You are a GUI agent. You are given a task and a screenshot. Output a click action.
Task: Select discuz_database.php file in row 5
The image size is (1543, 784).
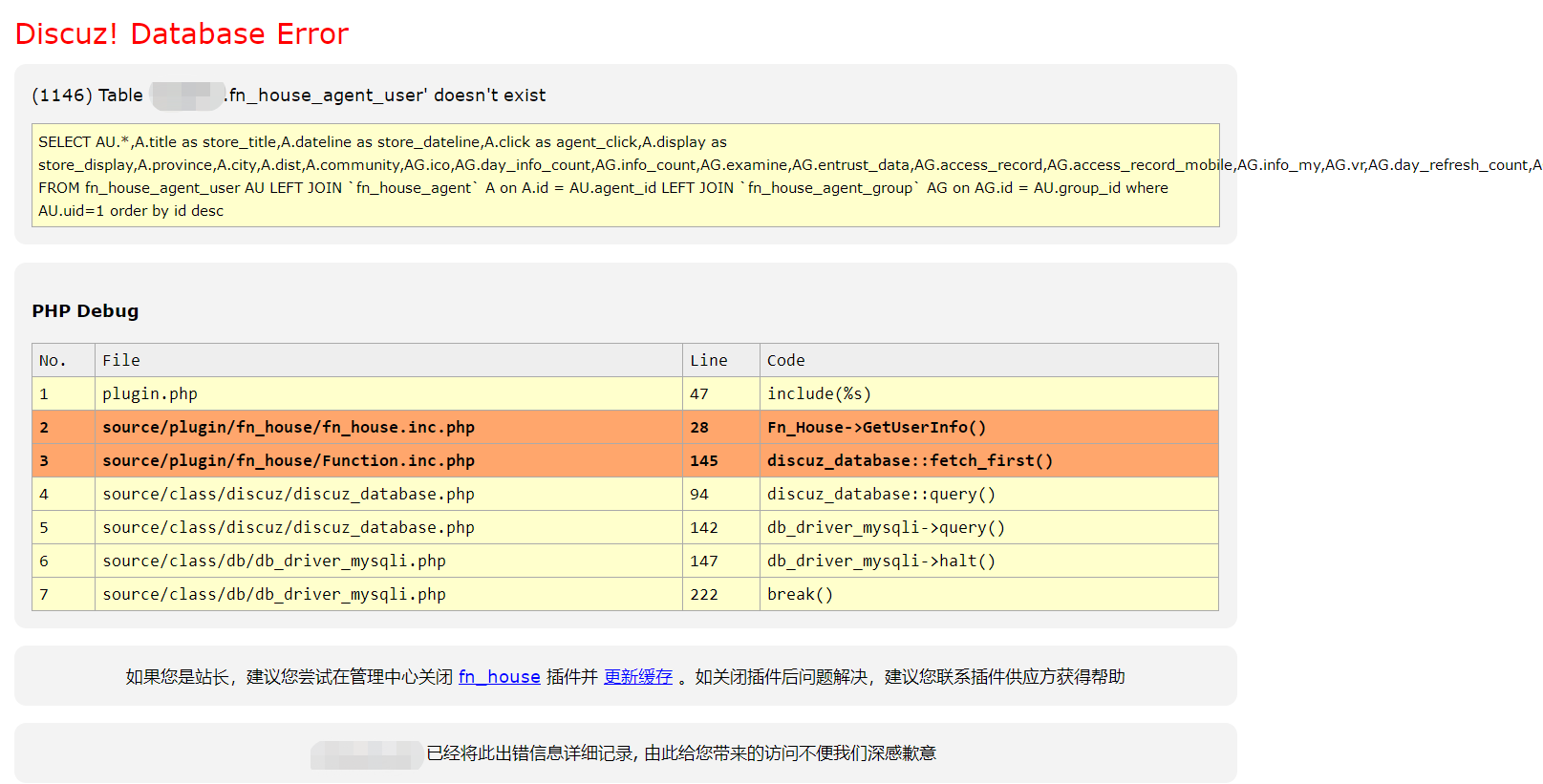pos(389,527)
